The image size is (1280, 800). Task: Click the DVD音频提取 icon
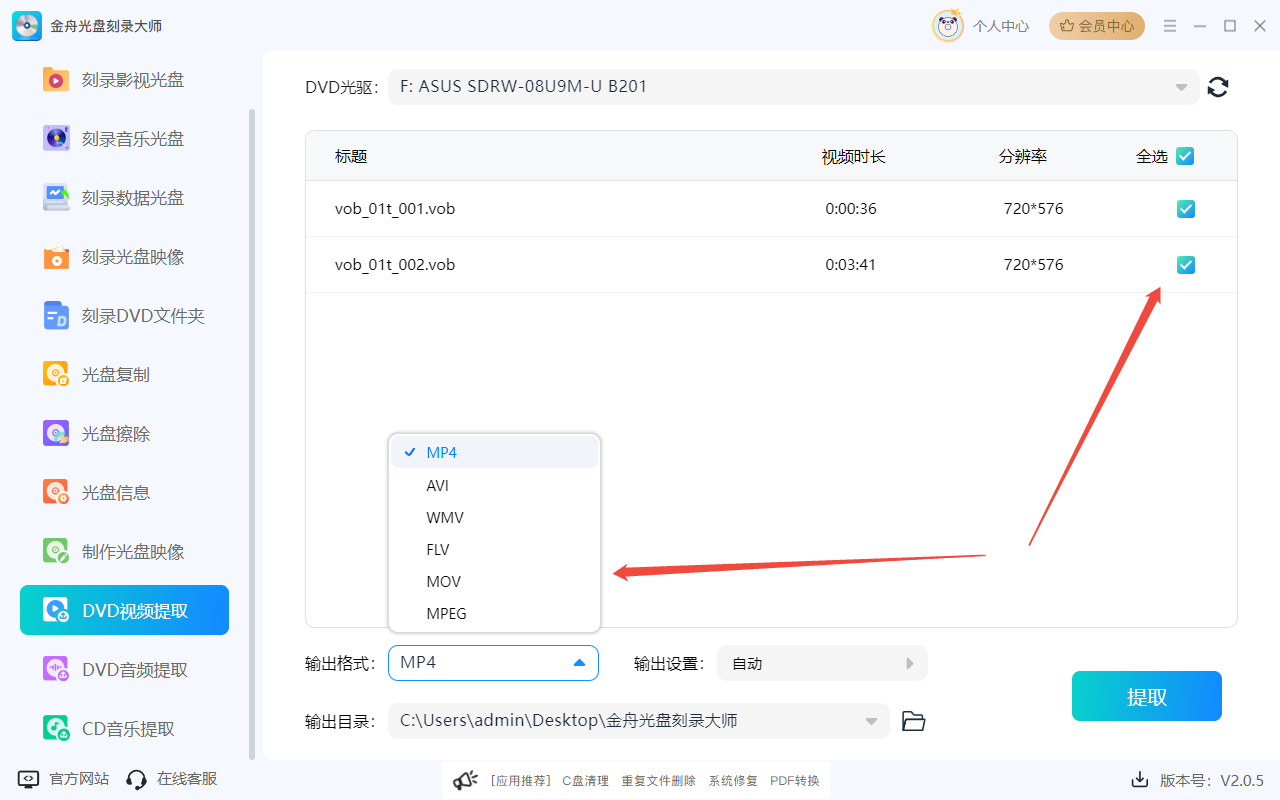tap(56, 670)
